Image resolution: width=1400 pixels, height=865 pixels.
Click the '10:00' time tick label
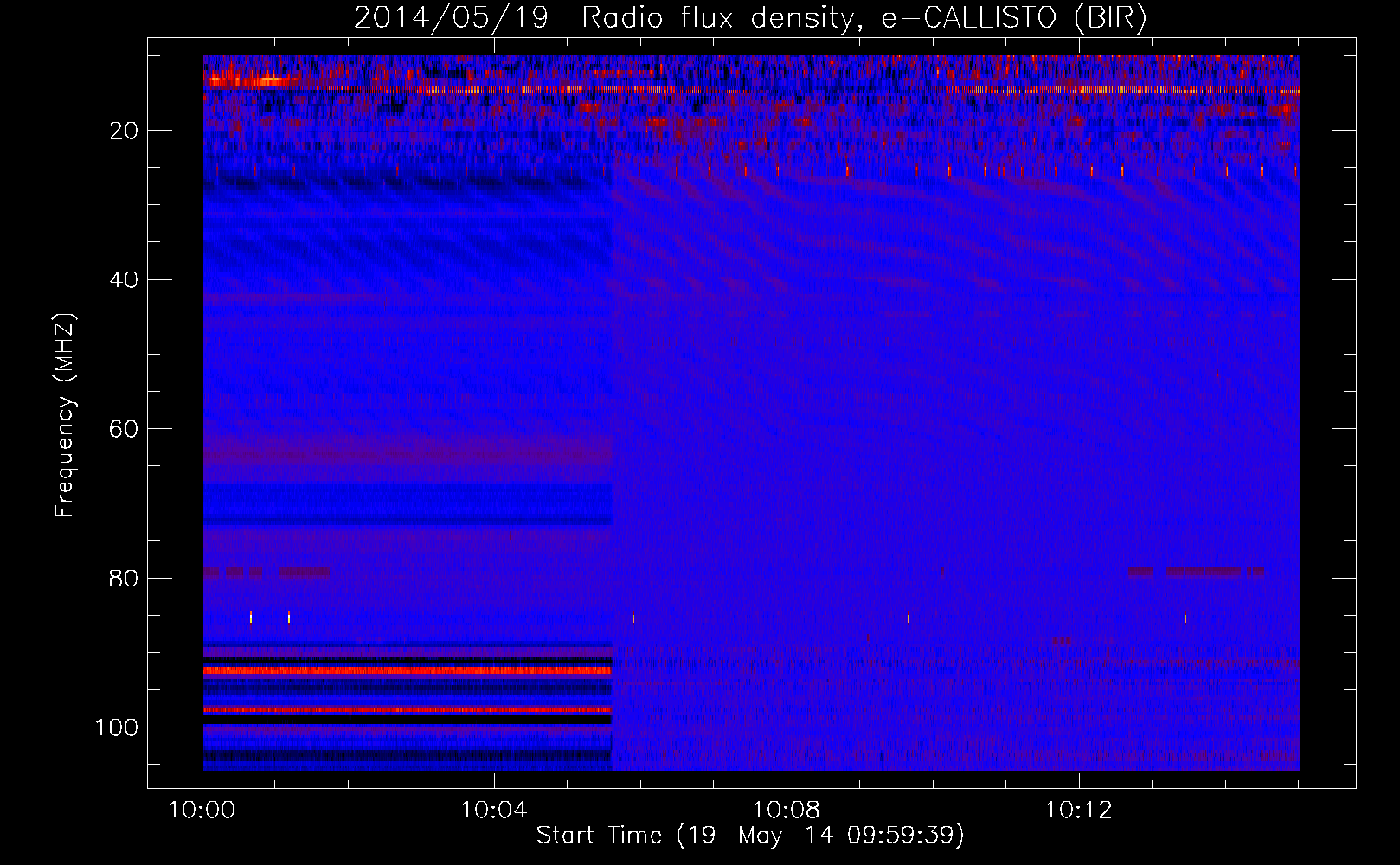point(202,811)
